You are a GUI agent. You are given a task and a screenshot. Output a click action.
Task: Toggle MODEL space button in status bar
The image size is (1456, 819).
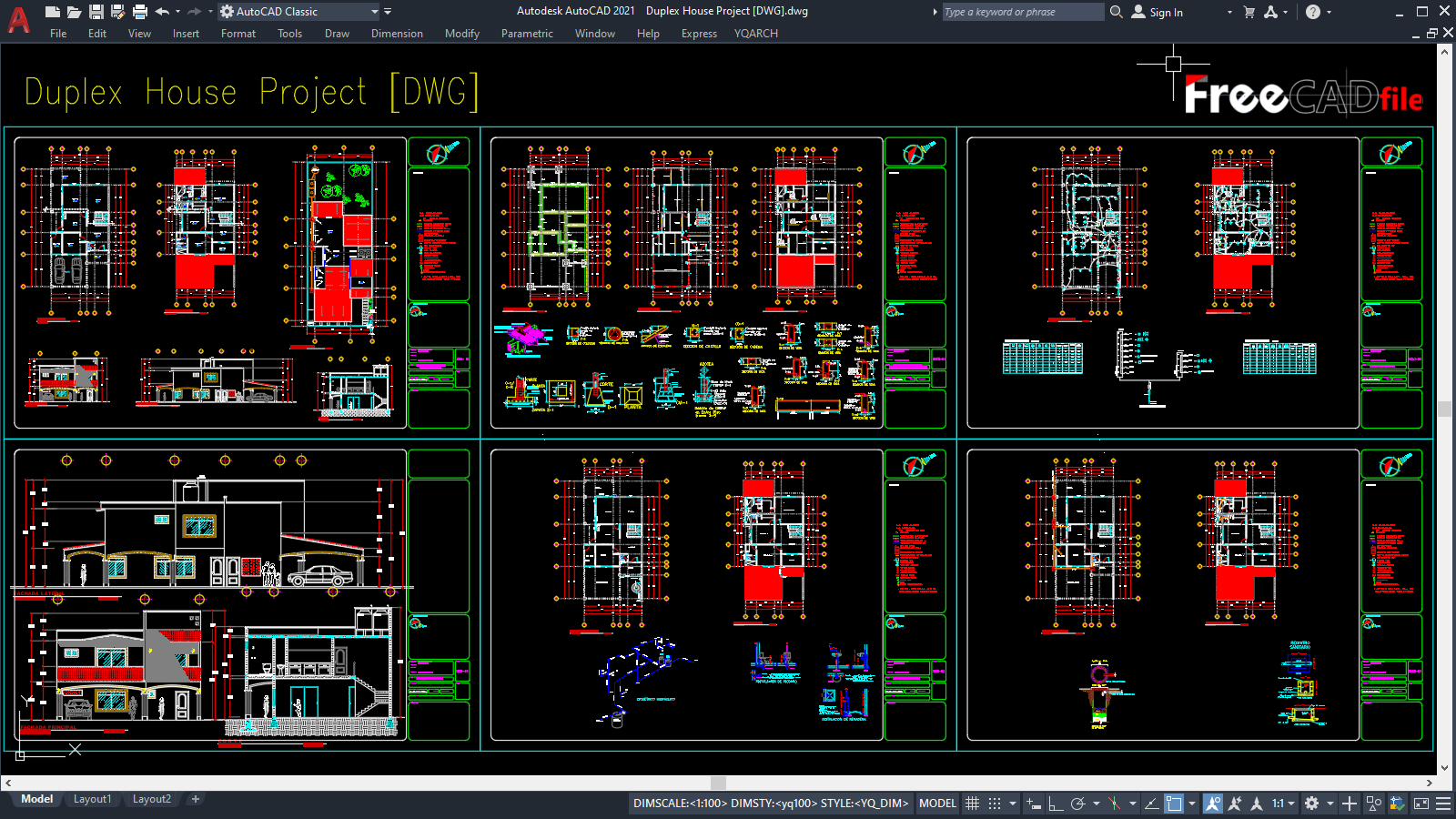pos(937,804)
